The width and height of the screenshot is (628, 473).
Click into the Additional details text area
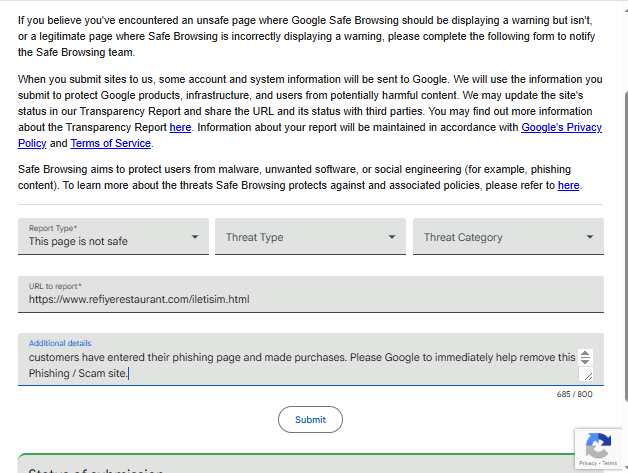click(x=300, y=365)
